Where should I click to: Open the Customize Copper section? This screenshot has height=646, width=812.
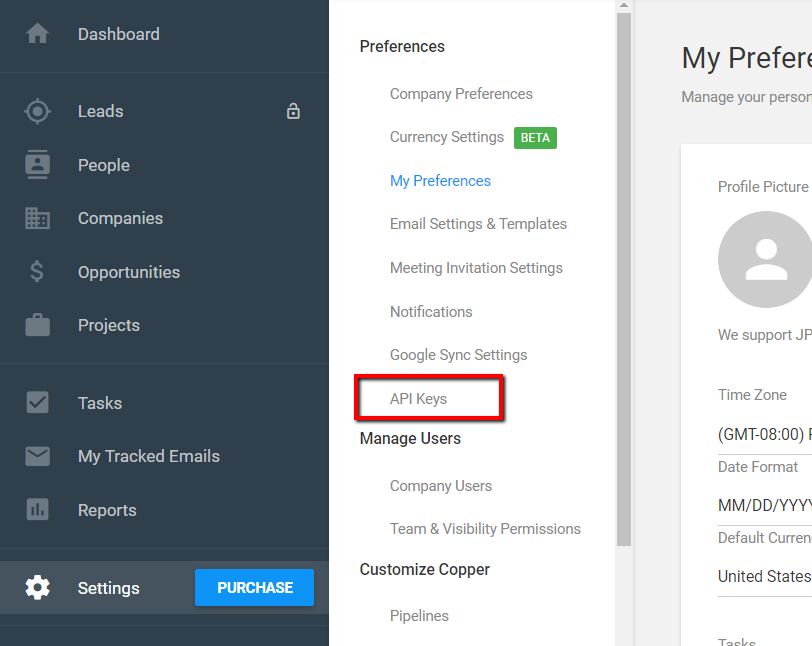pyautogui.click(x=424, y=569)
